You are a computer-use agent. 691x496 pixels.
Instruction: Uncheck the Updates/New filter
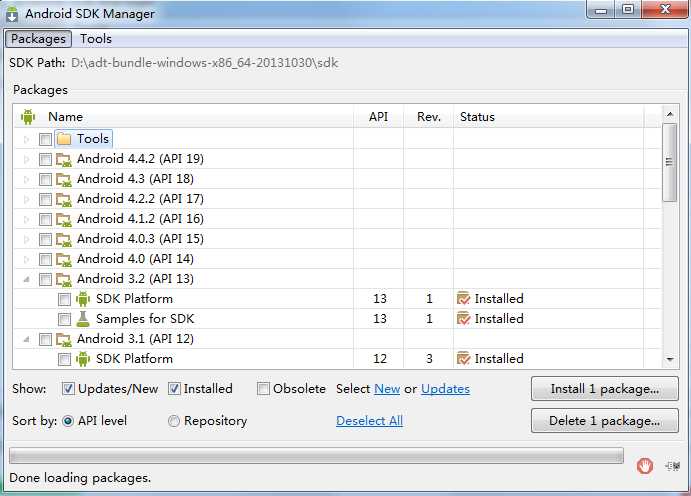(68, 389)
